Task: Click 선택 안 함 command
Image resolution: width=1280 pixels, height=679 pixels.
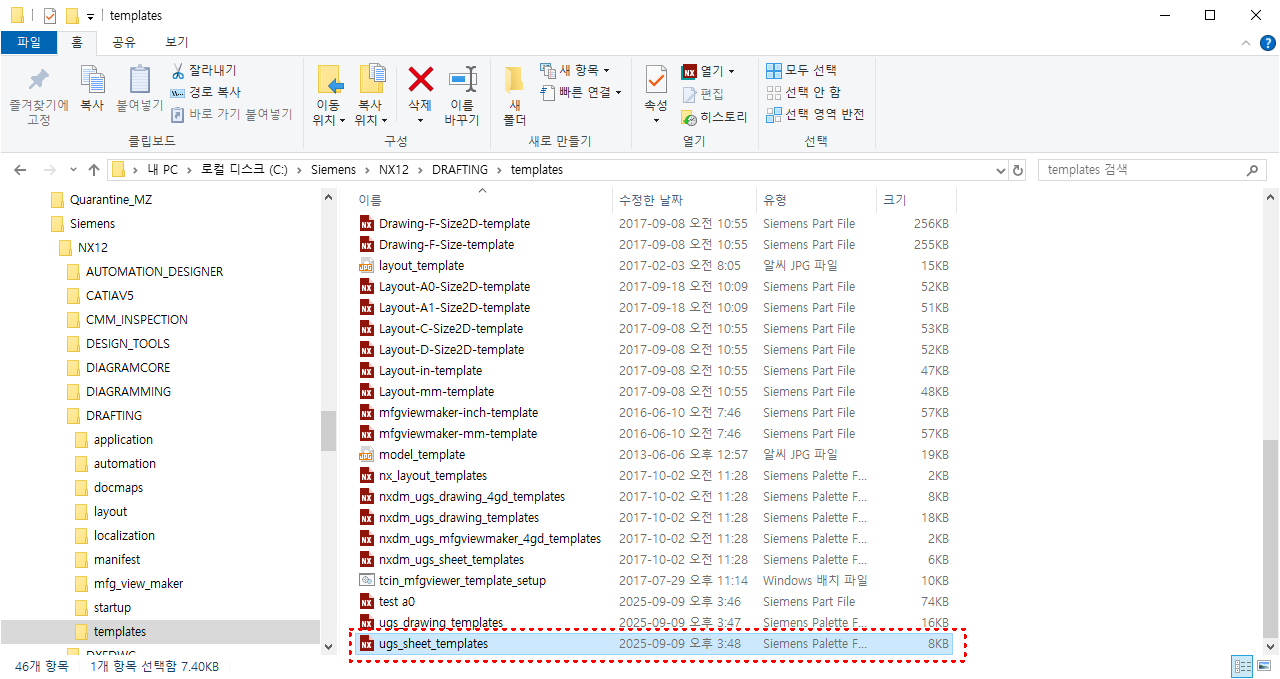Action: pos(803,92)
